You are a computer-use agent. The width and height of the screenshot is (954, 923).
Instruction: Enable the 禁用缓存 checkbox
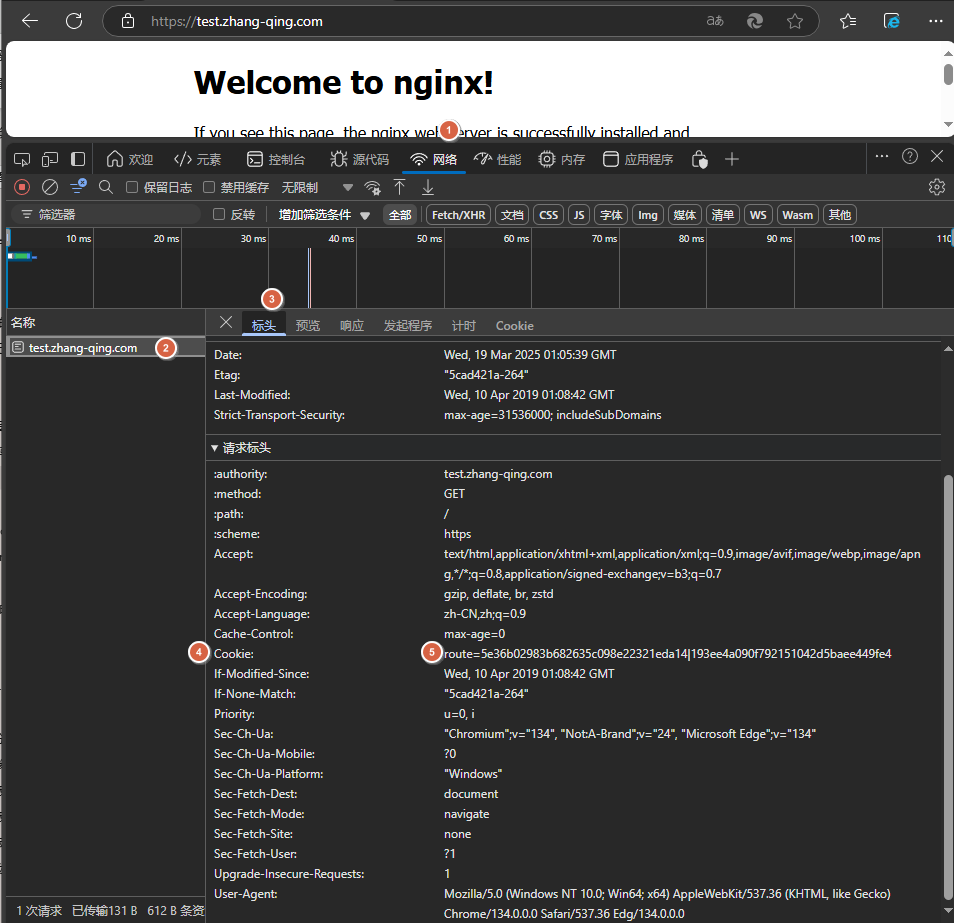[209, 187]
